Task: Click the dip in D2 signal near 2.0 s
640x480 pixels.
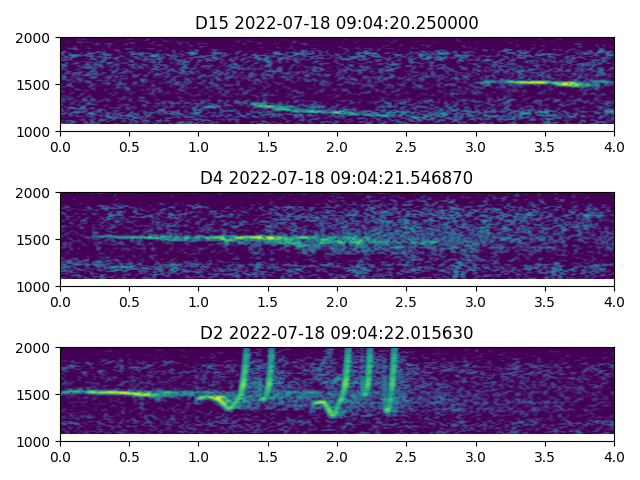Action: pyautogui.click(x=333, y=411)
